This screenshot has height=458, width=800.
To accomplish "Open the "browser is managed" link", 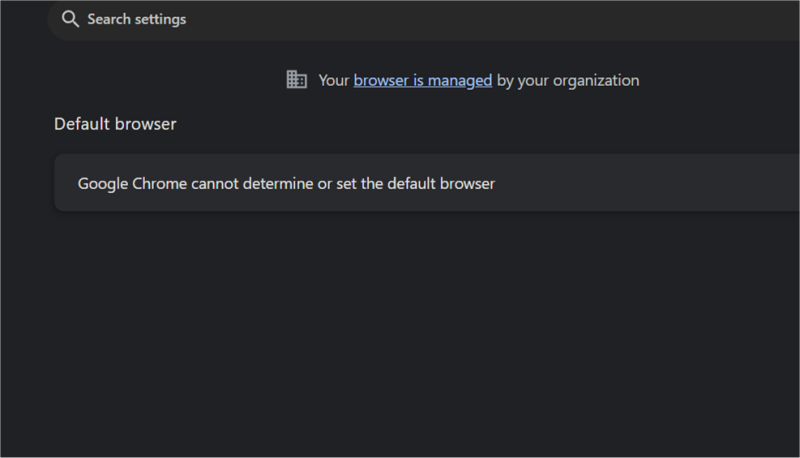I will point(422,80).
